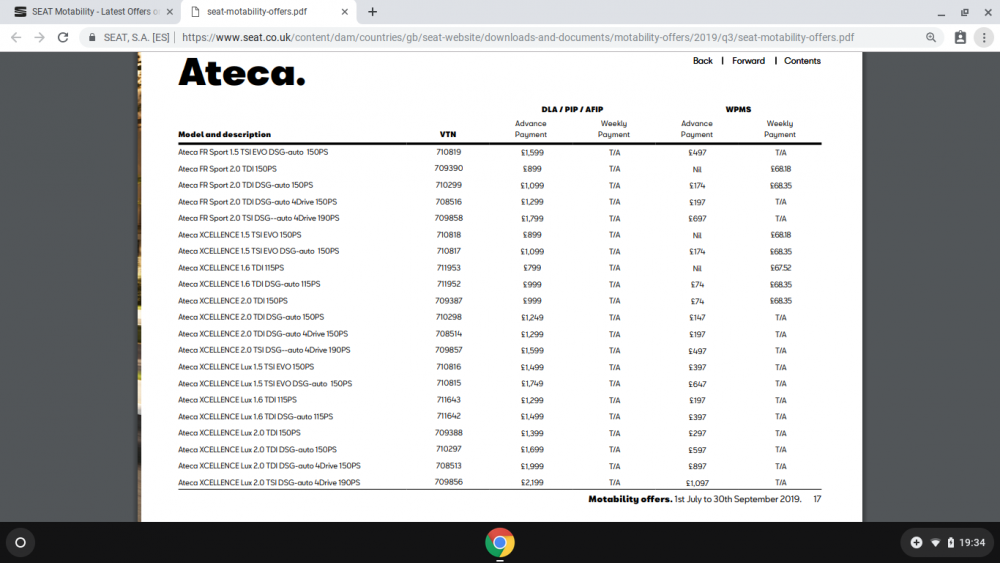The width and height of the screenshot is (1000, 563).
Task: Click WPMS advance payment £647
Action: (697, 384)
